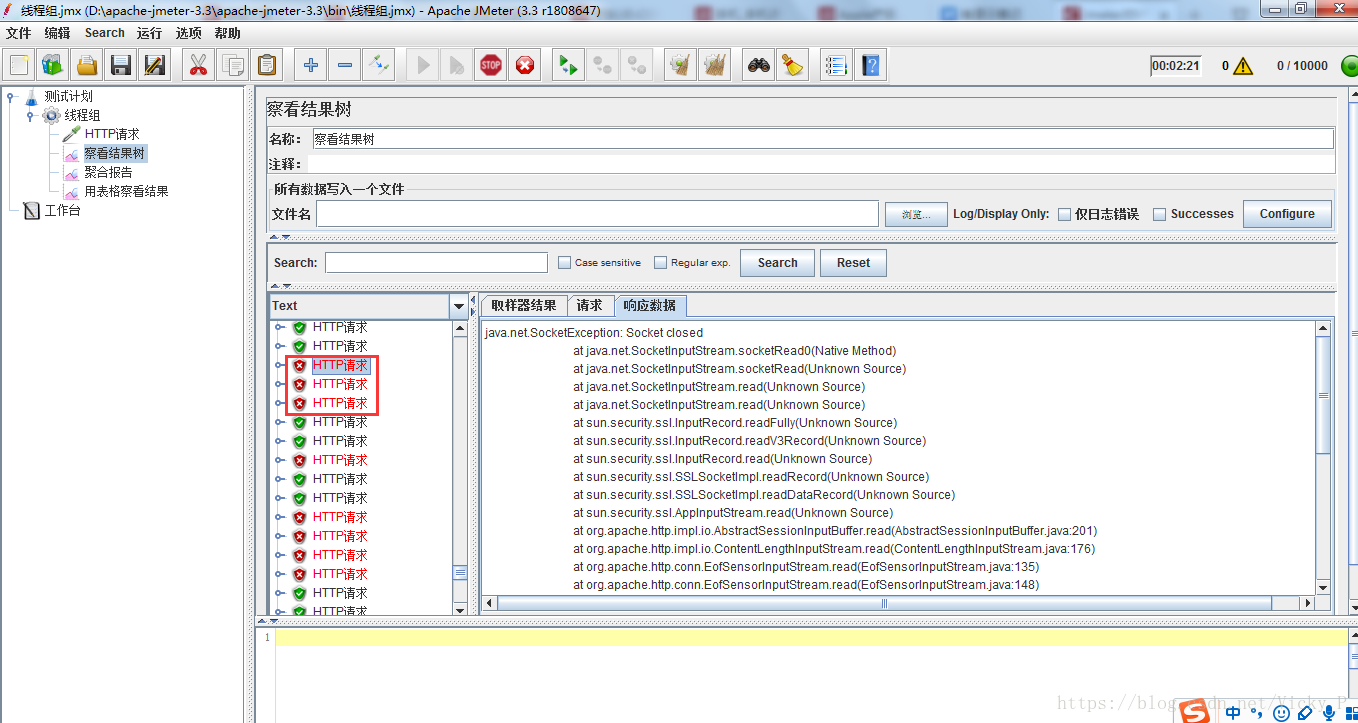Click the Open file folder icon
This screenshot has width=1358, height=723.
pos(87,66)
